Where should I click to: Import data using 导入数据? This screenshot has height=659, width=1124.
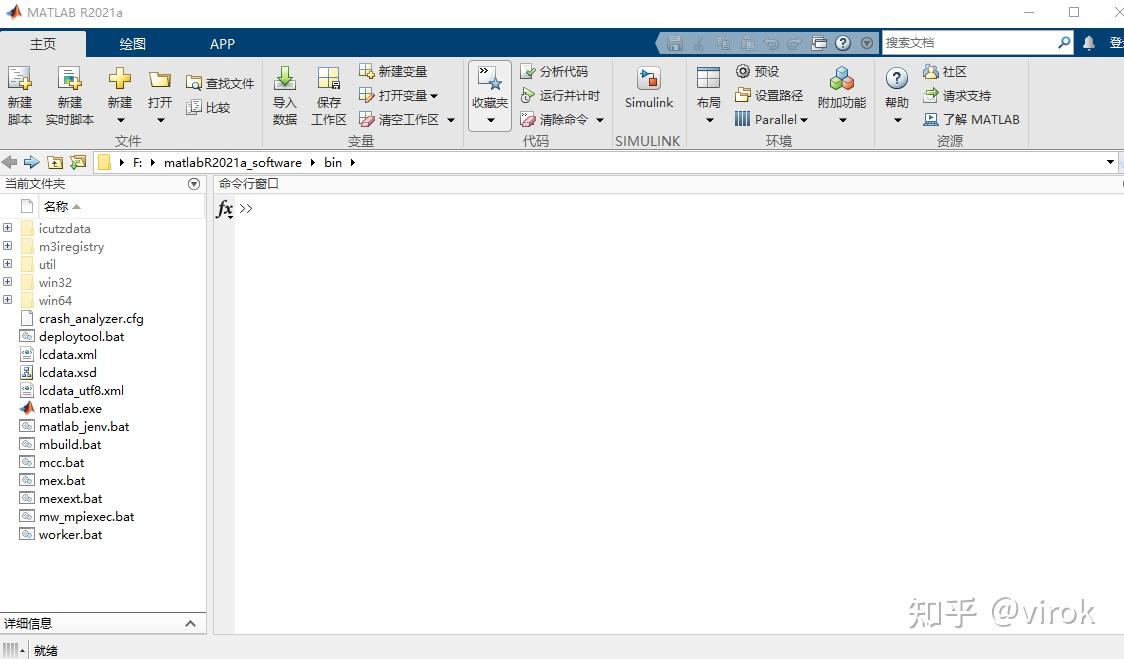click(x=285, y=95)
